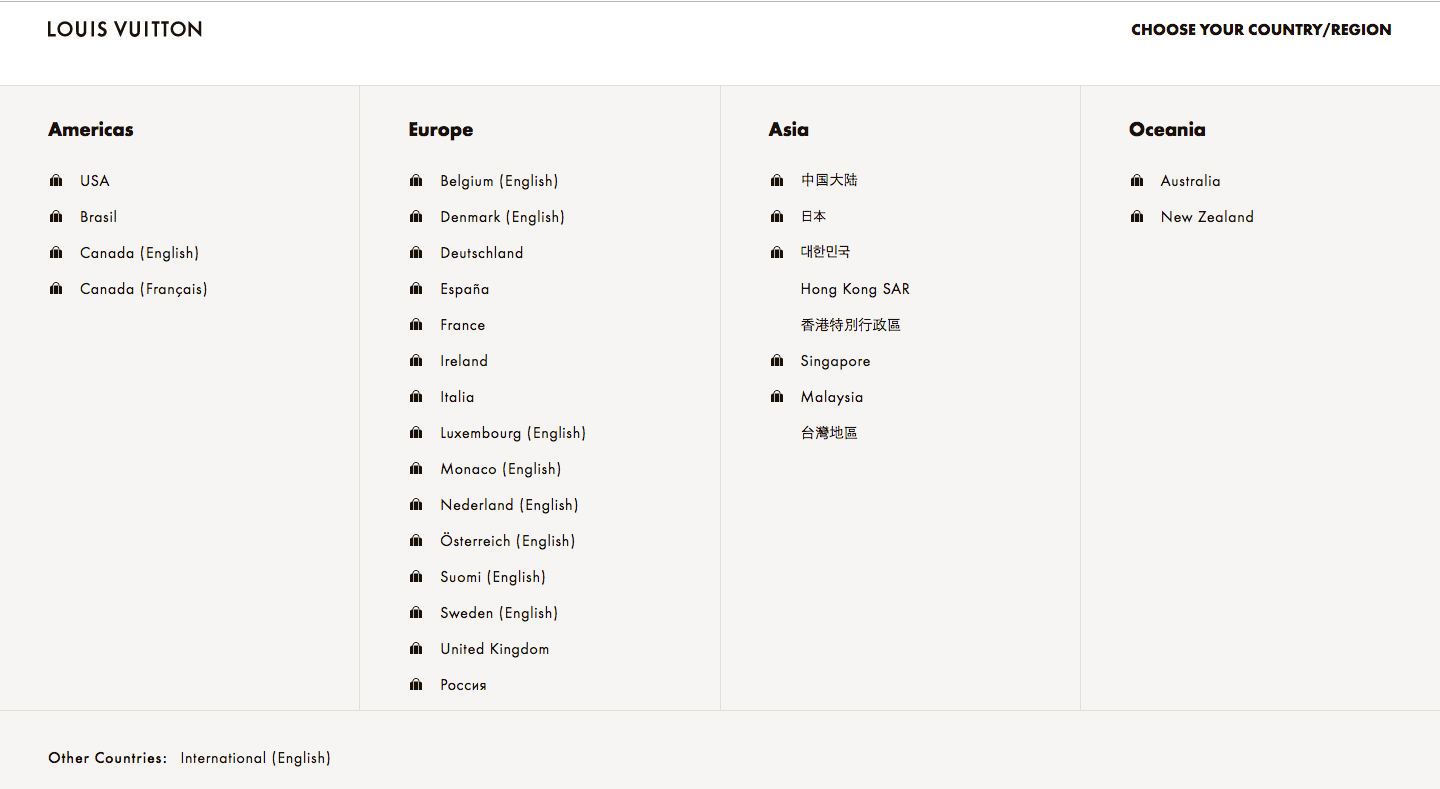Select Denmark (English) link
Screen dimensions: 1440x789
[502, 217]
